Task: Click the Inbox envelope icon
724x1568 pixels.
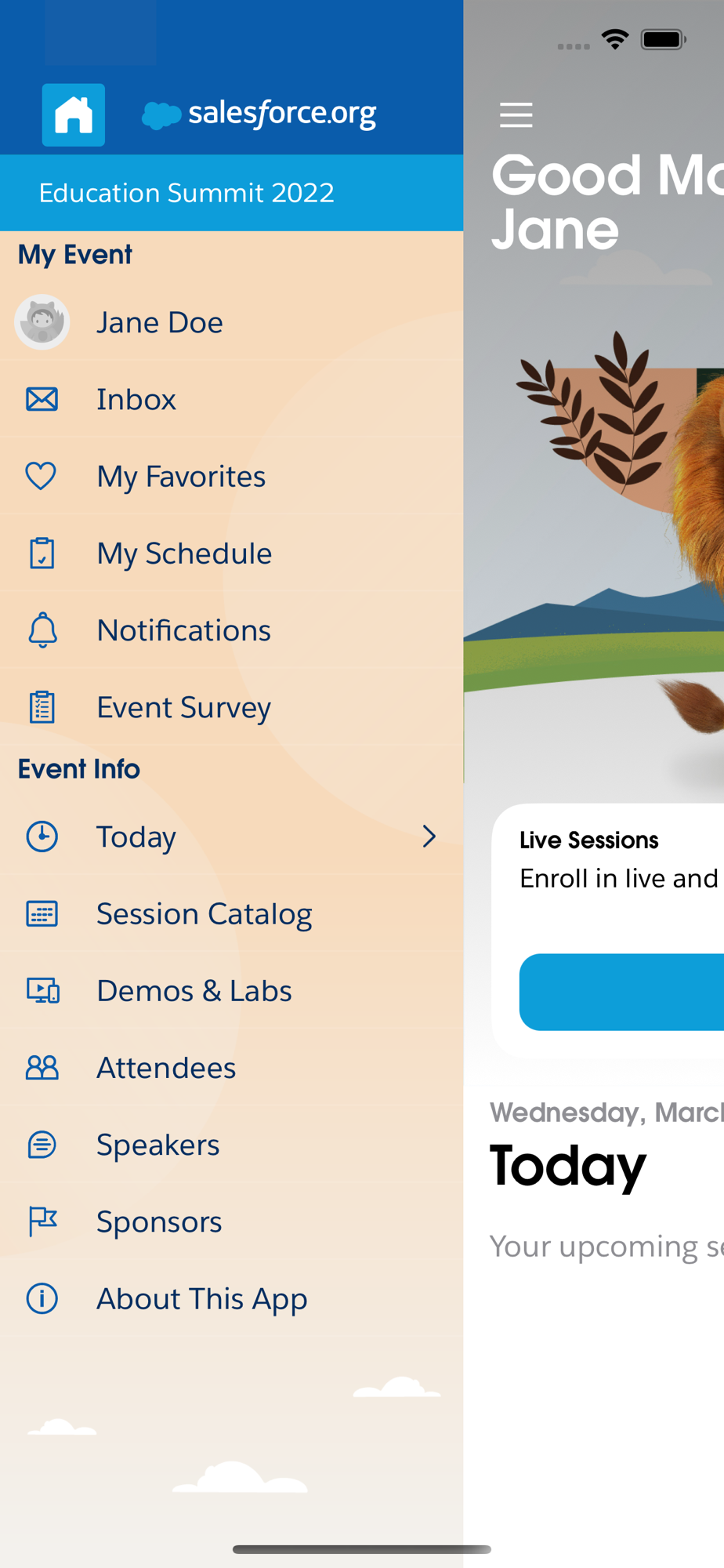Action: (42, 399)
